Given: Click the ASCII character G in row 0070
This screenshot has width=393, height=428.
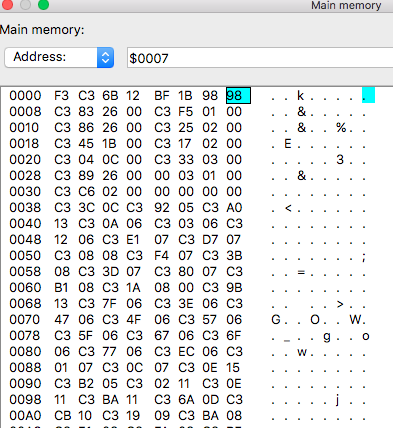Looking at the screenshot, I should (276, 320).
